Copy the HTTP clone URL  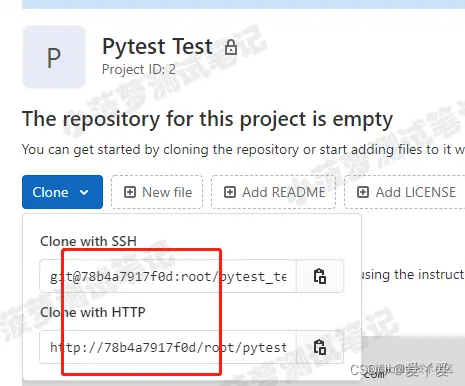tap(320, 347)
